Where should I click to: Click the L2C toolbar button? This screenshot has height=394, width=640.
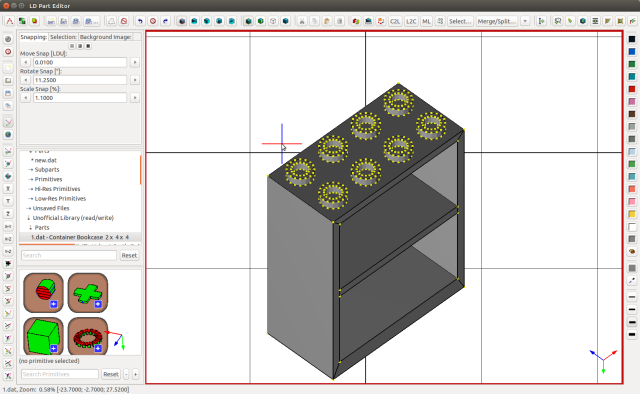point(411,21)
